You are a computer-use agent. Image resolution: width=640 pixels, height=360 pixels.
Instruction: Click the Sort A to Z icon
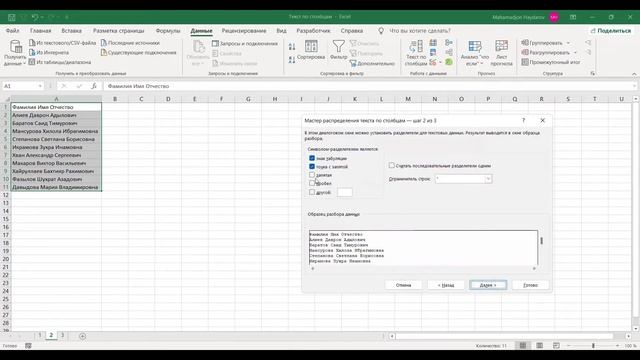pyautogui.click(x=292, y=47)
